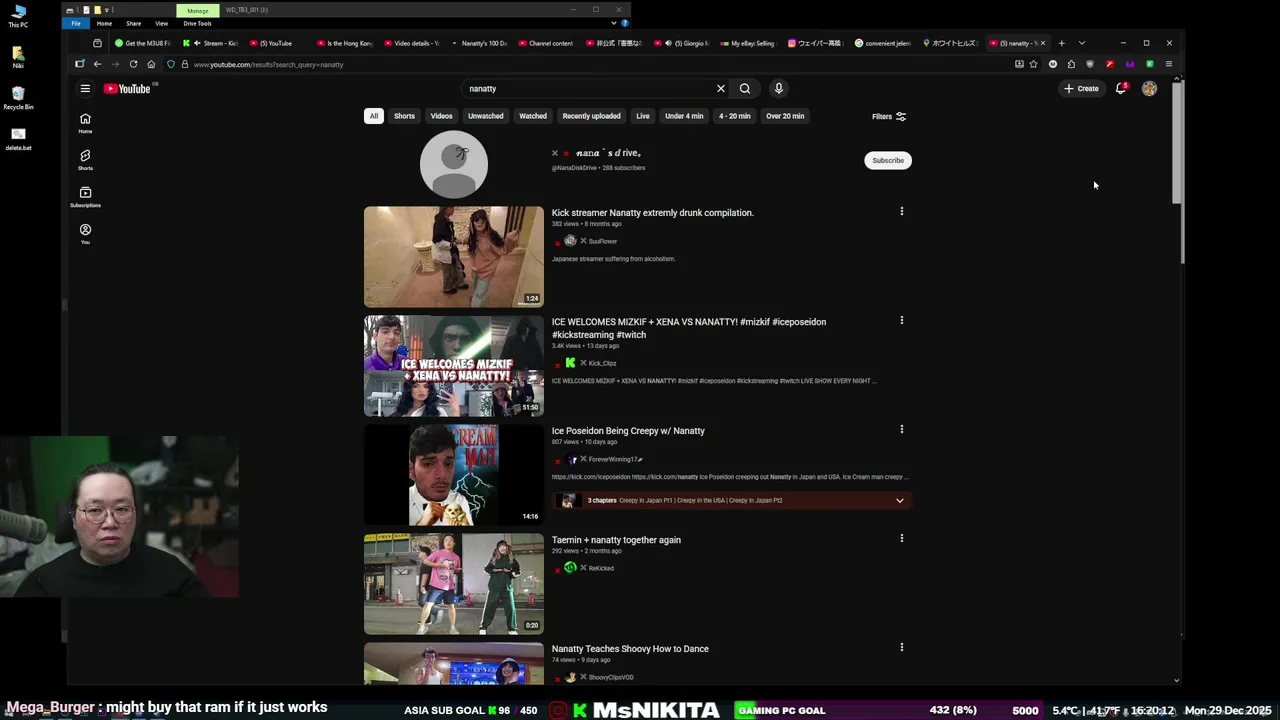This screenshot has width=1280, height=720.
Task: Run the search with the magnifier button
Action: (x=745, y=89)
